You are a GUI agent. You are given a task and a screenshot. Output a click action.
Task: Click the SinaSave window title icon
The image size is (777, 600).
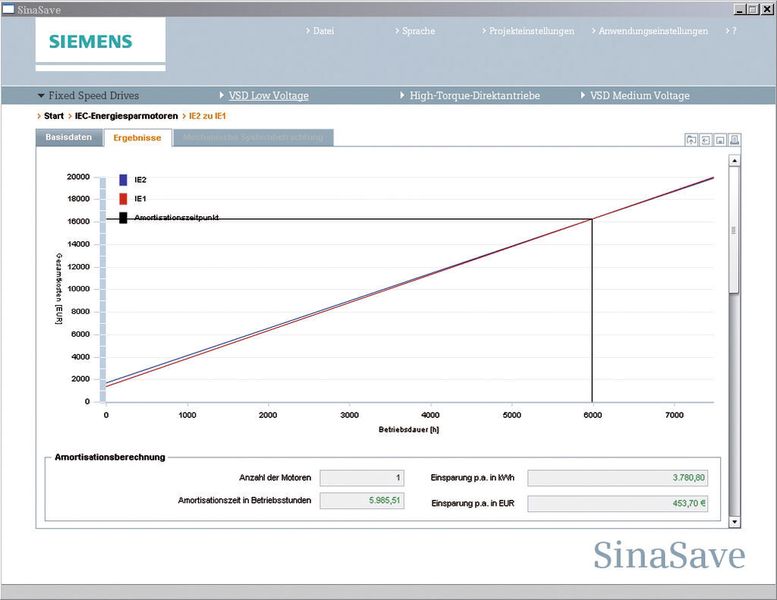[x=8, y=9]
